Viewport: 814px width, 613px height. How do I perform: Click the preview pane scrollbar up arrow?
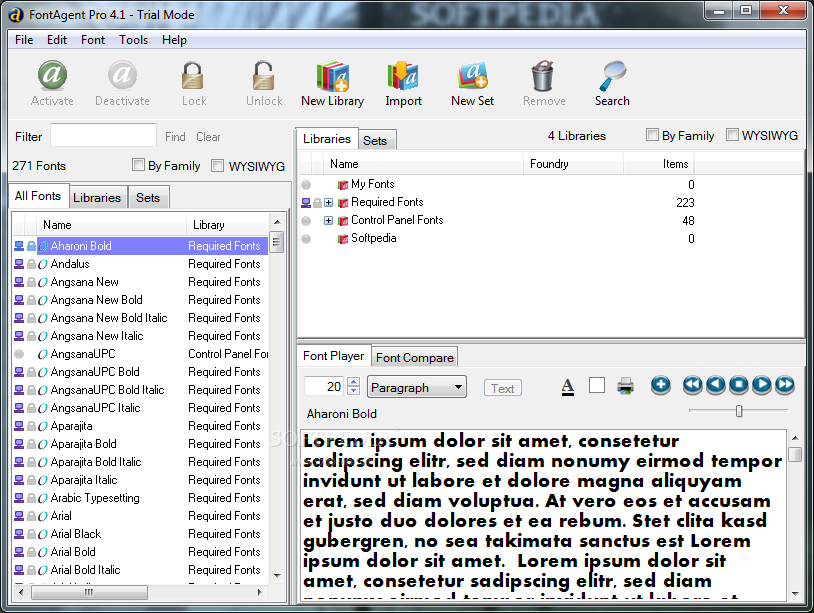795,439
